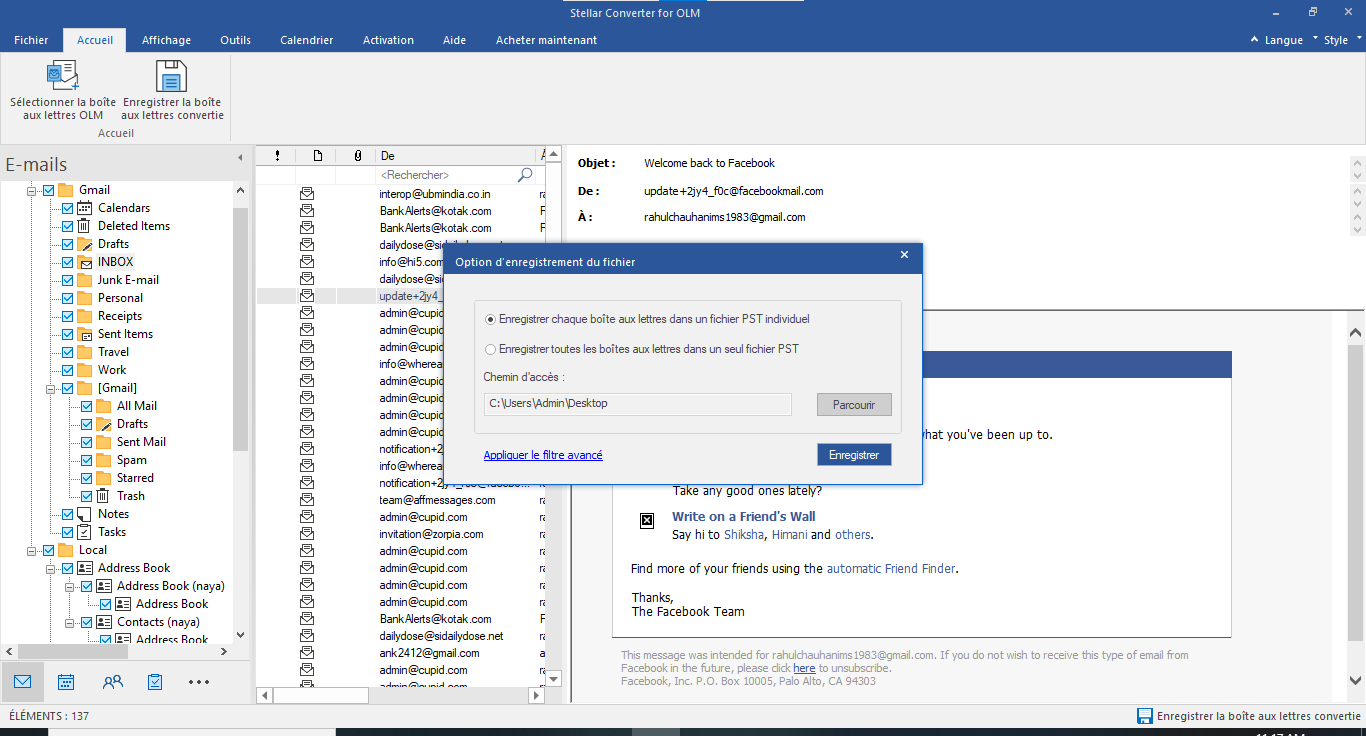Click the ellipsis icon in bottom navigation
Image resolution: width=1366 pixels, height=736 pixels.
[x=198, y=681]
